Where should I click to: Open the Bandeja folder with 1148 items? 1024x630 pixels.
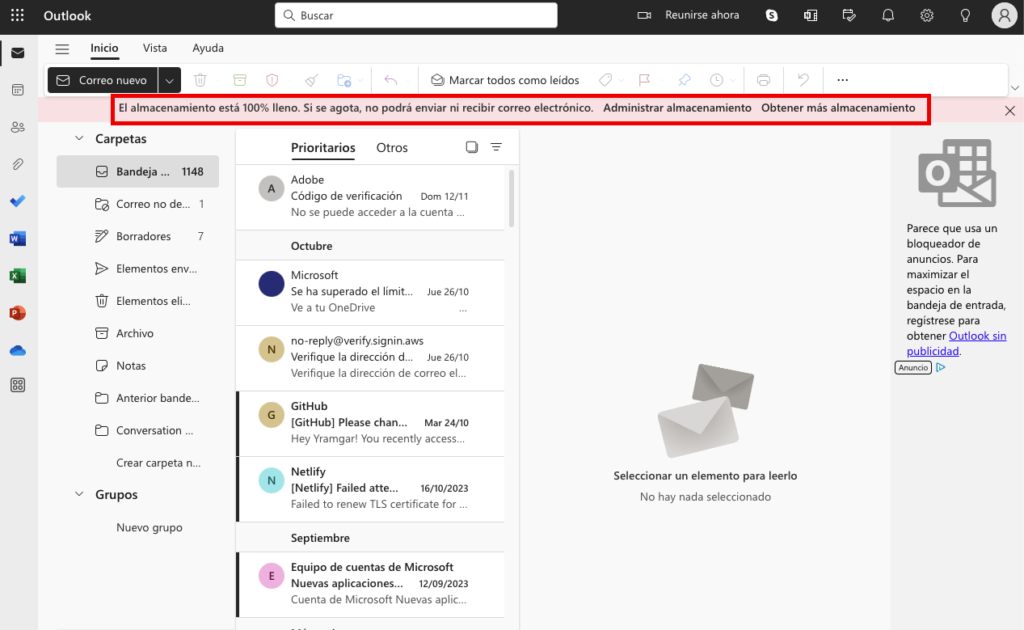coord(138,172)
